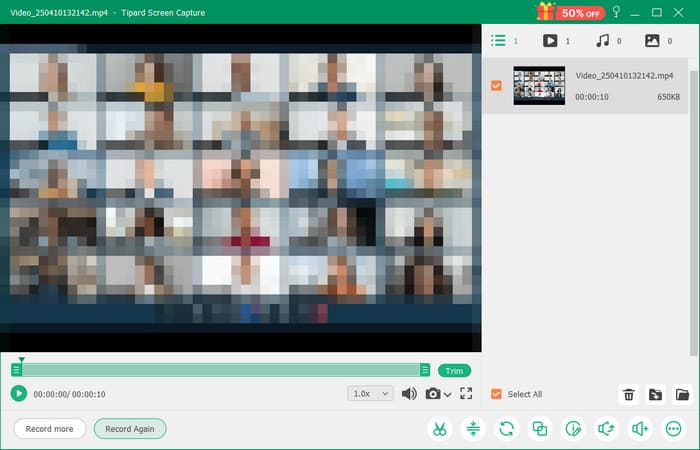Click the Record more button
The height and width of the screenshot is (450, 700).
pos(49,429)
